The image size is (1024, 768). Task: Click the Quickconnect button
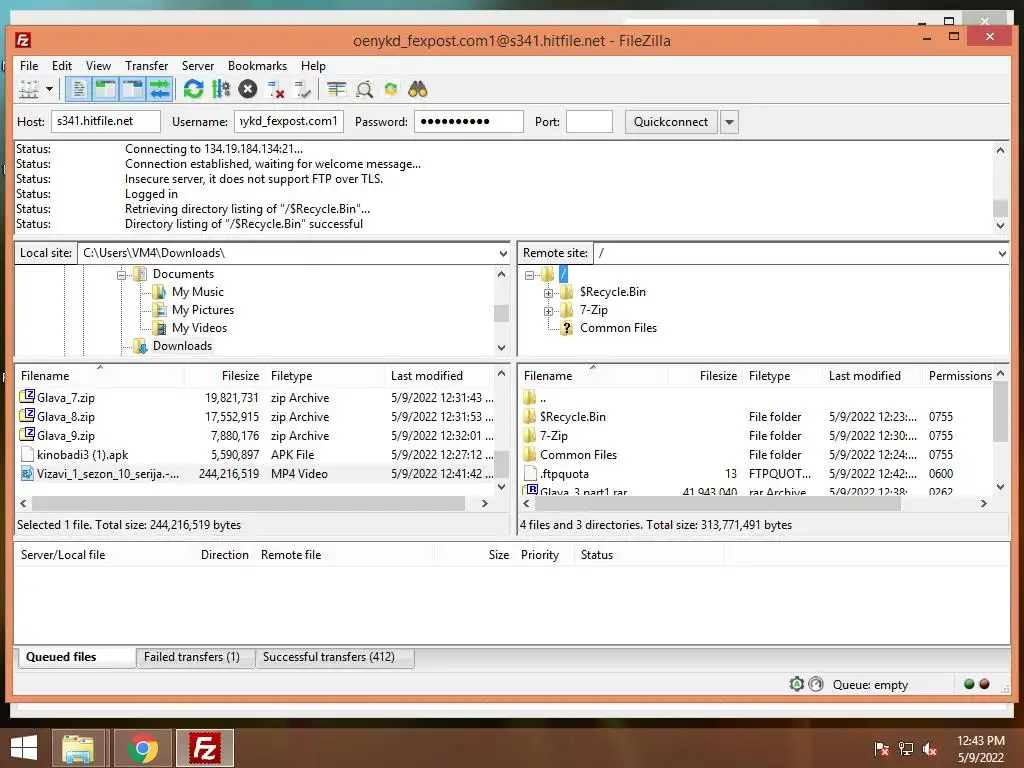671,122
